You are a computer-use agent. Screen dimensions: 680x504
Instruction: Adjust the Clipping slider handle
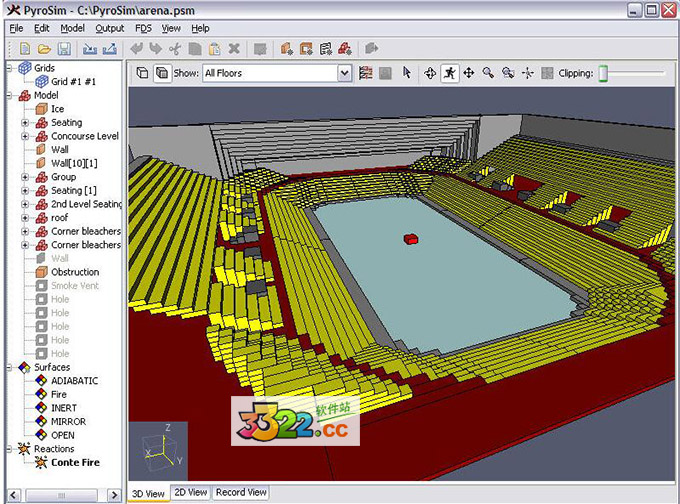603,73
